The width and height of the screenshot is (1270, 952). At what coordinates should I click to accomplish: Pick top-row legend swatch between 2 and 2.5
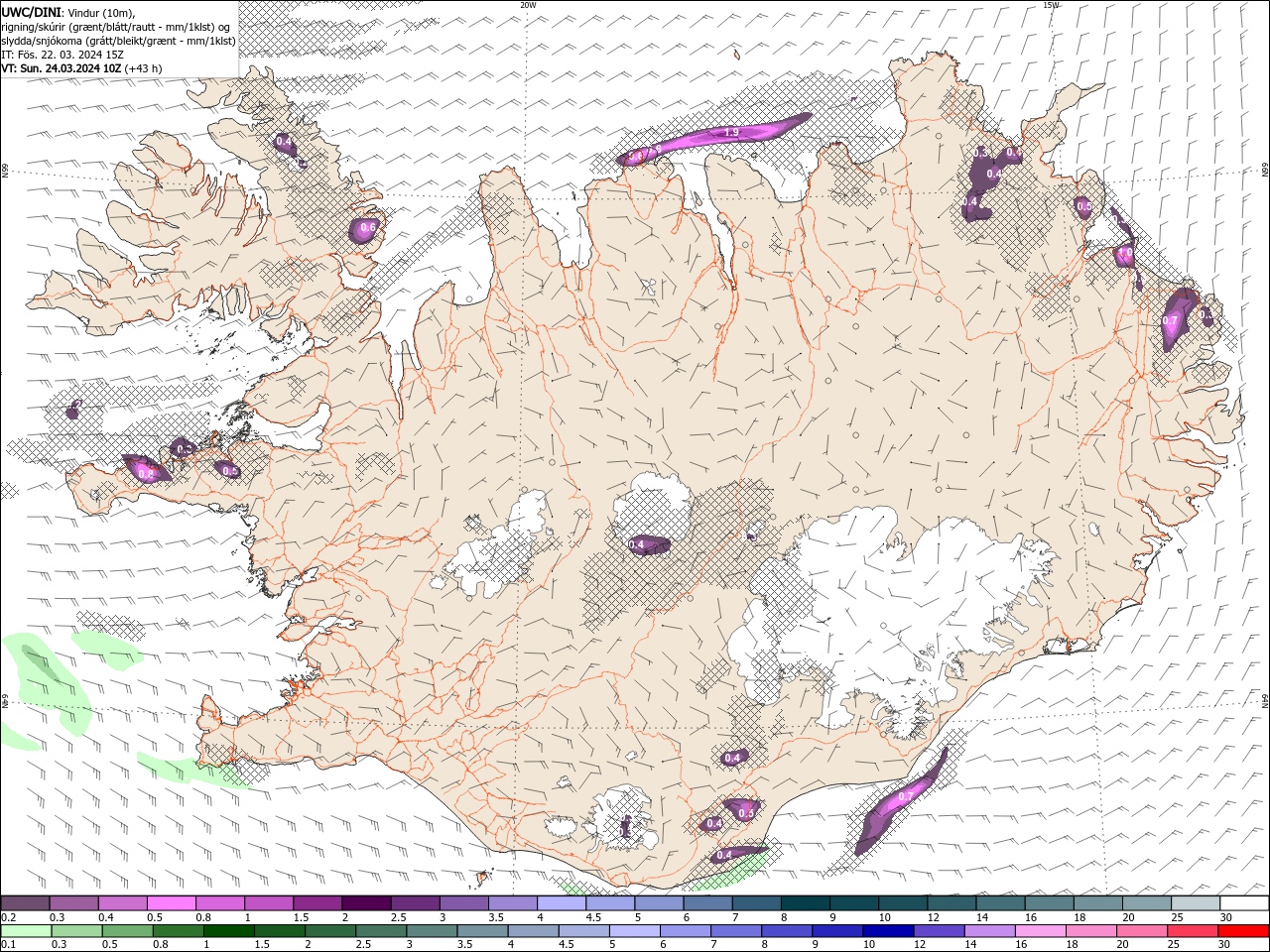(366, 903)
